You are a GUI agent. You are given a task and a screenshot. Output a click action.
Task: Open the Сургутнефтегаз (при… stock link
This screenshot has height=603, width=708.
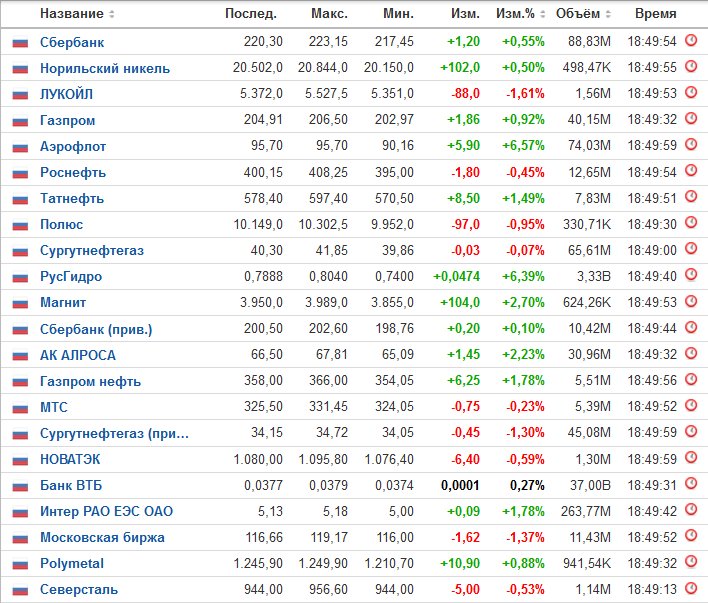(114, 434)
